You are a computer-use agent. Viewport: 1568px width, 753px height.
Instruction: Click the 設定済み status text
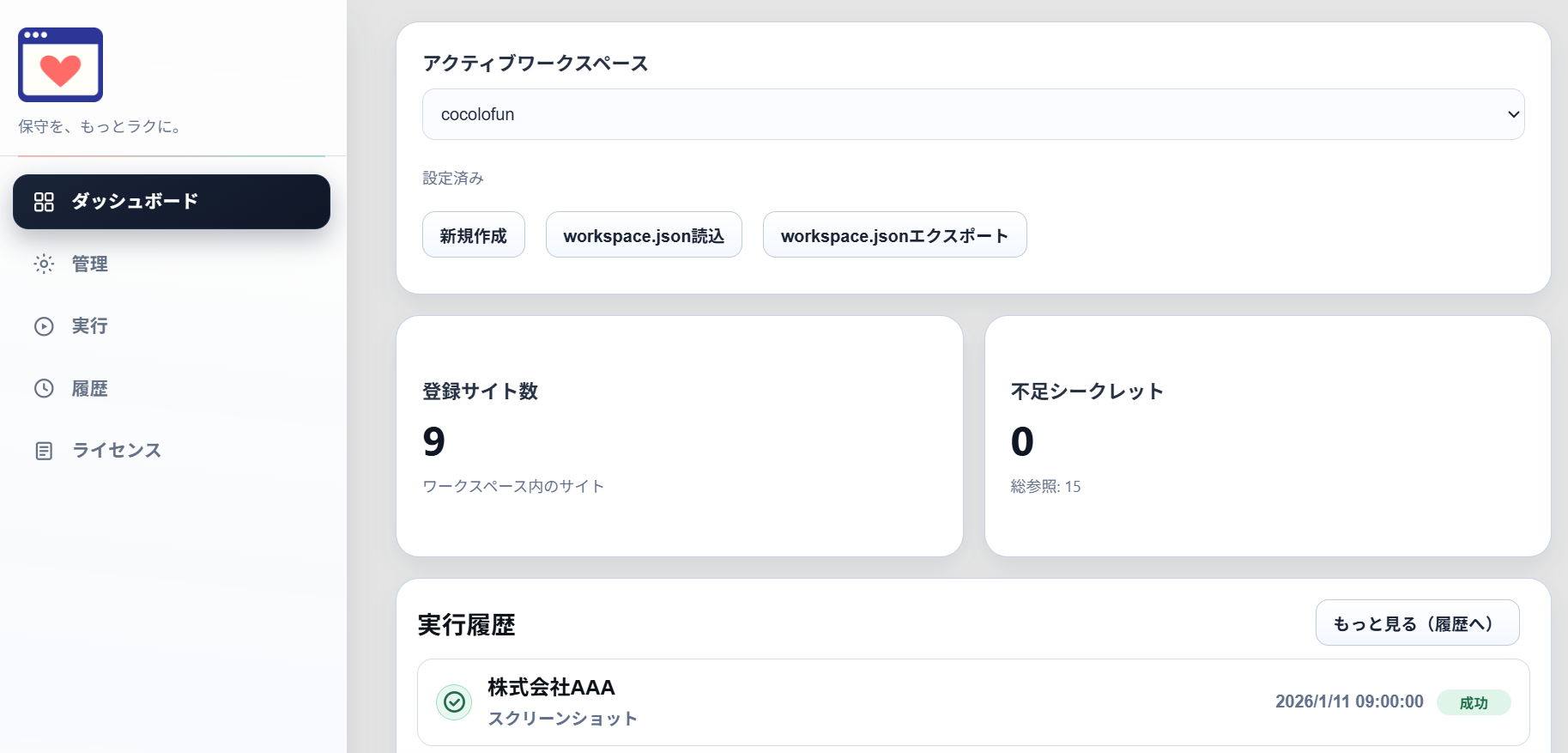click(x=453, y=178)
